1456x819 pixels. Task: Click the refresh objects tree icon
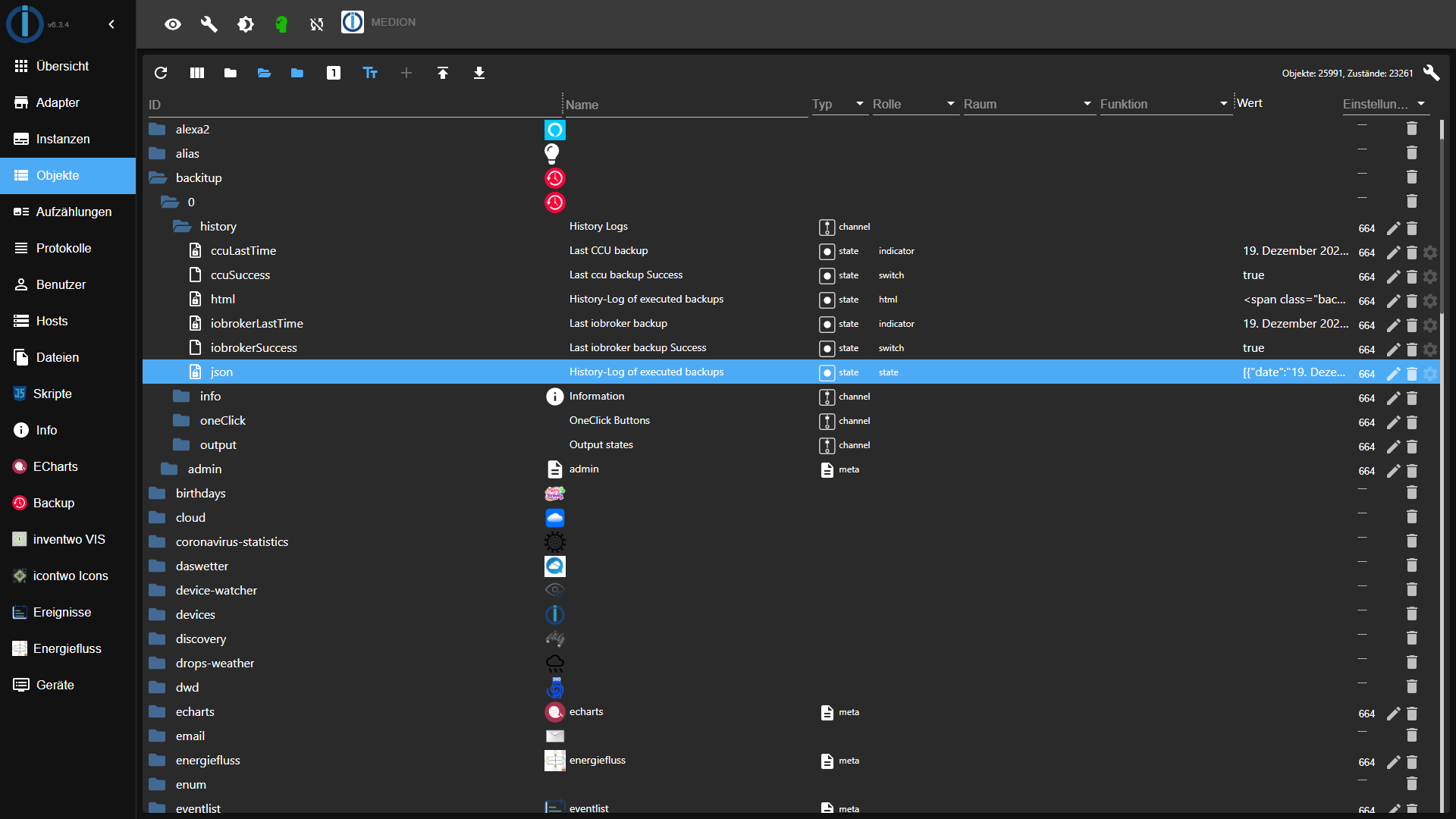click(161, 73)
